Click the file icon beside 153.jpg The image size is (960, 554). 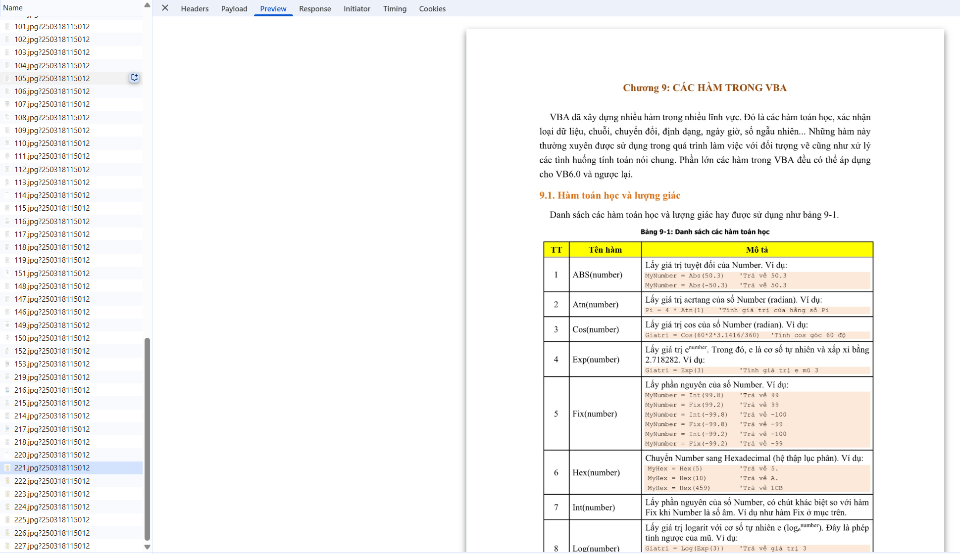(x=9, y=364)
